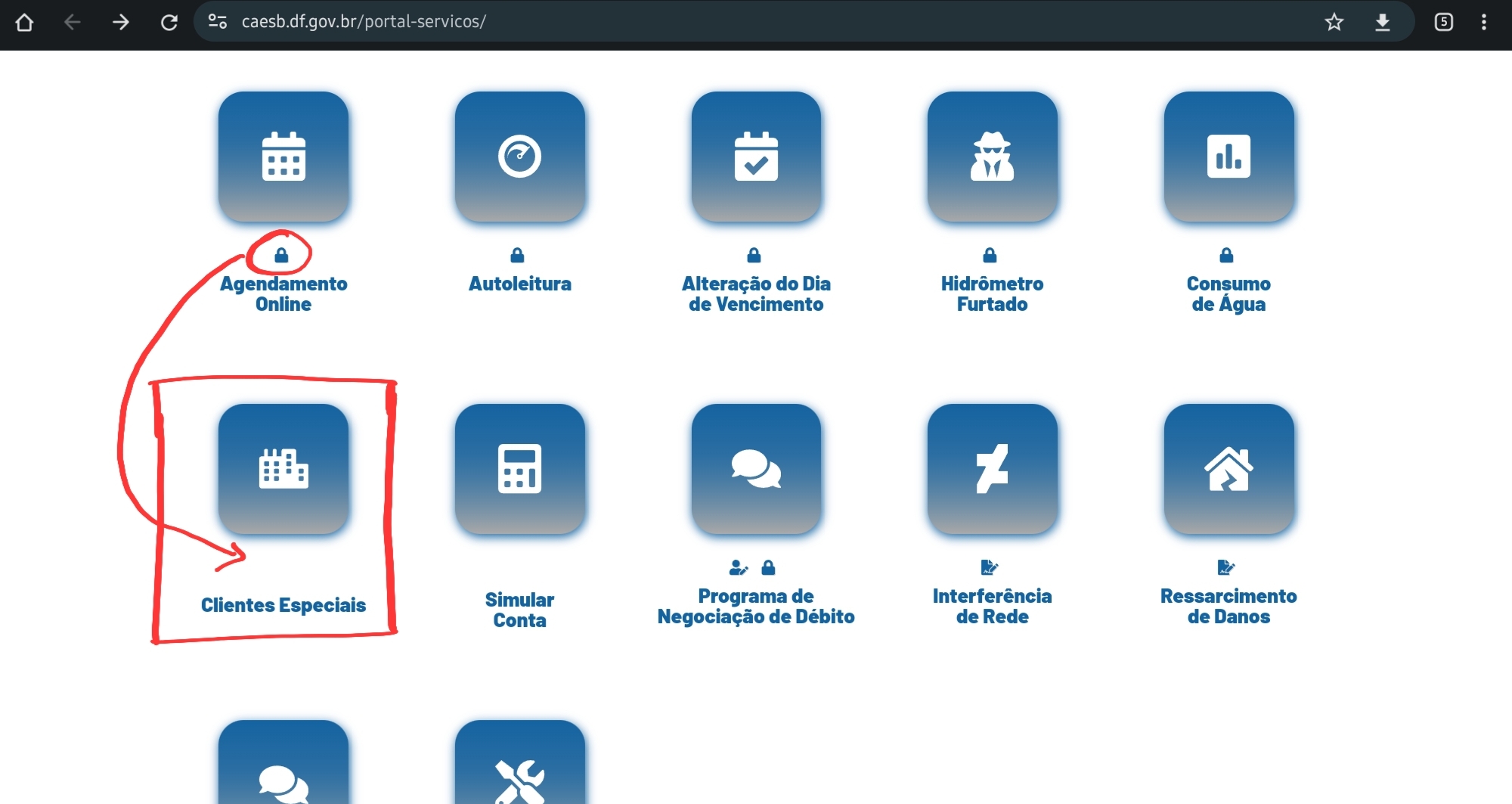This screenshot has height=804, width=1512.
Task: Click the Ressarcimento de Danos label
Action: click(1229, 606)
